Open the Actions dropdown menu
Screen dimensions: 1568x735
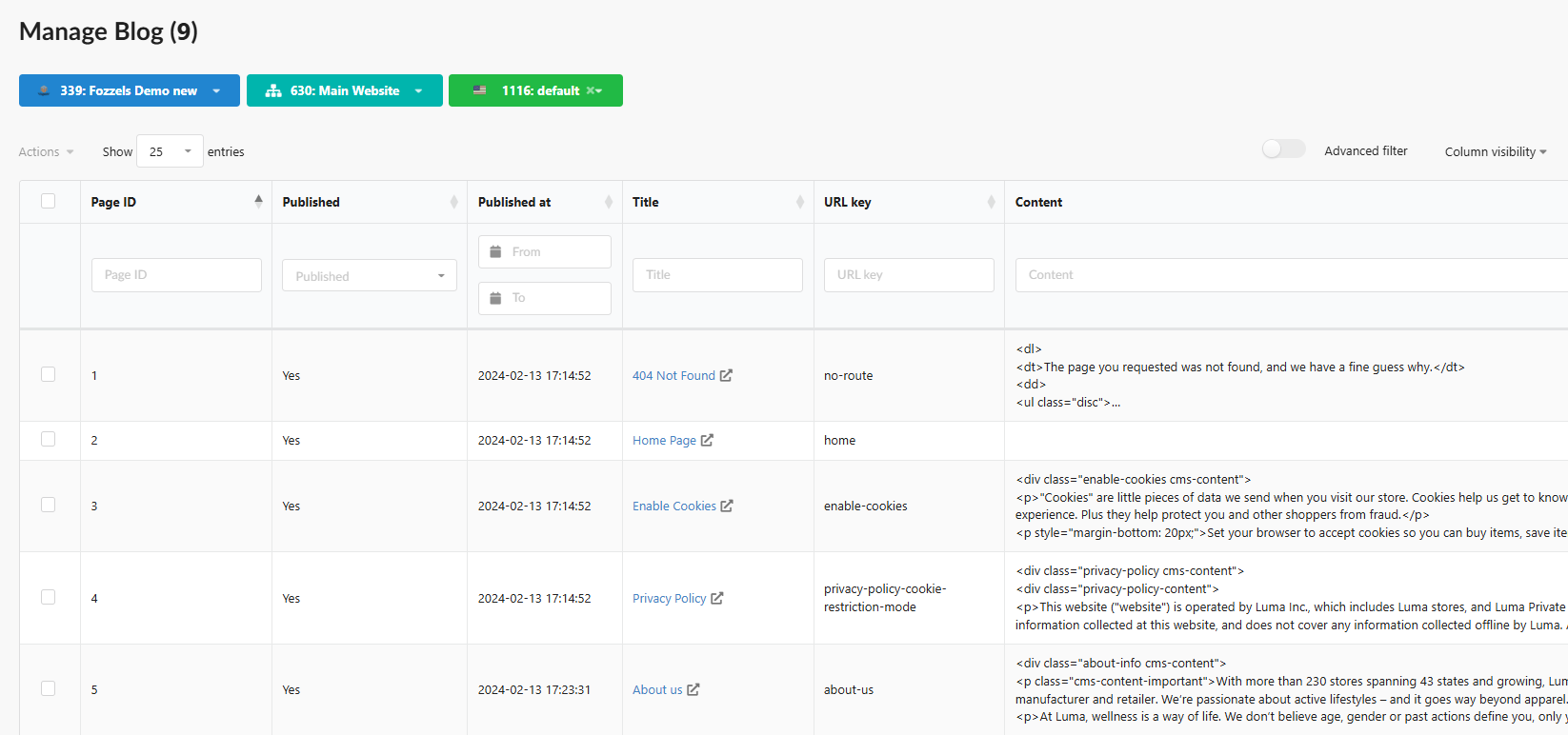(46, 151)
